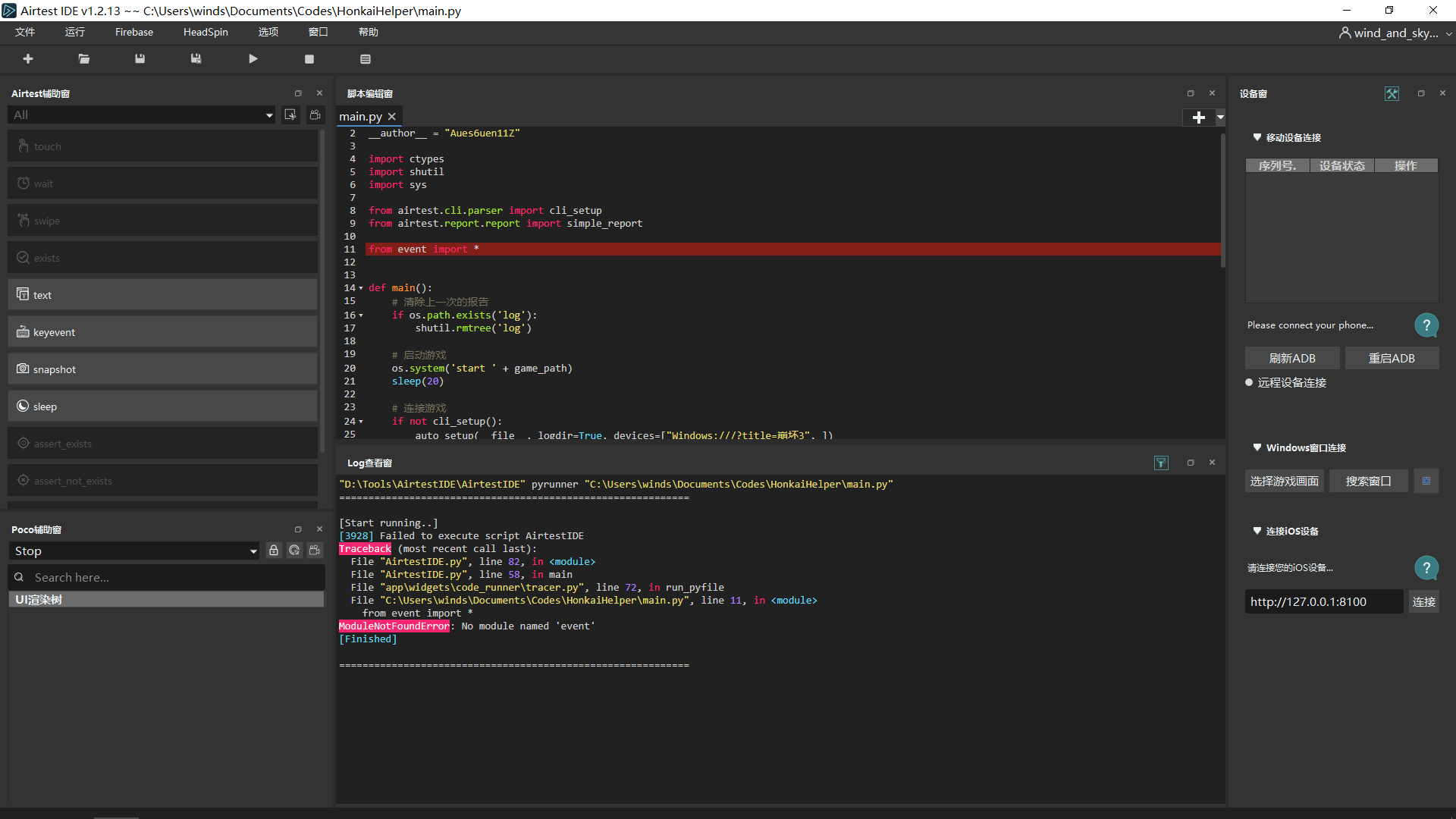Viewport: 1456px width, 819px height.
Task: Refresh the Poco UI tree
Action: [x=294, y=551]
